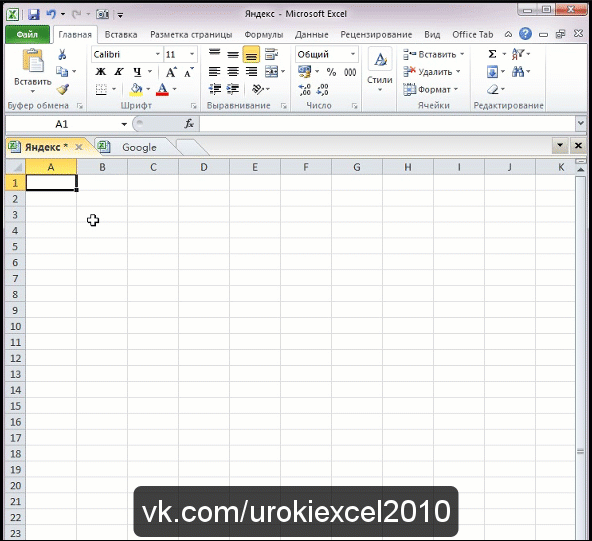592x541 pixels.
Task: Expand the Name Box dropdown arrow
Action: coord(124,124)
